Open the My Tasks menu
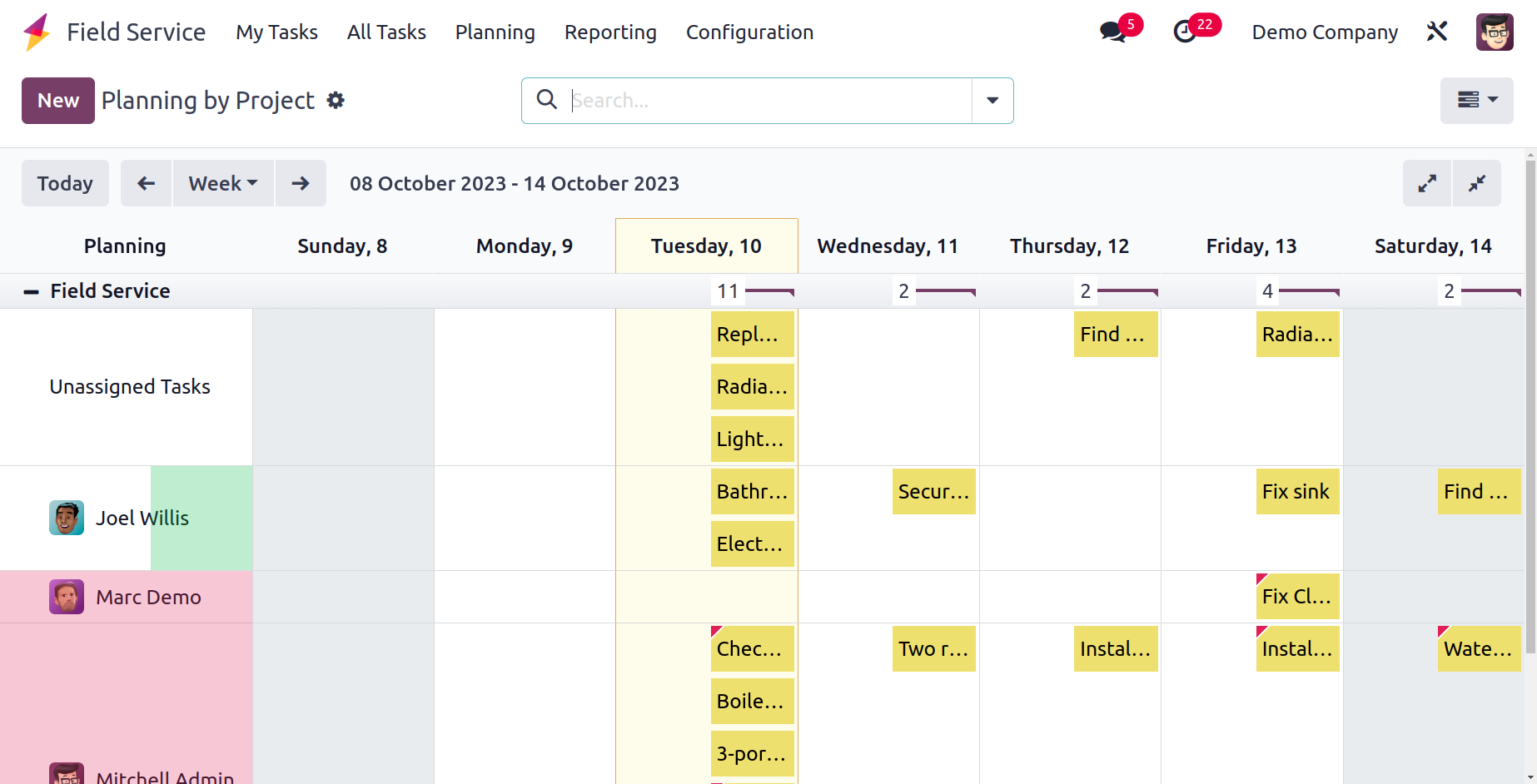 click(x=276, y=32)
